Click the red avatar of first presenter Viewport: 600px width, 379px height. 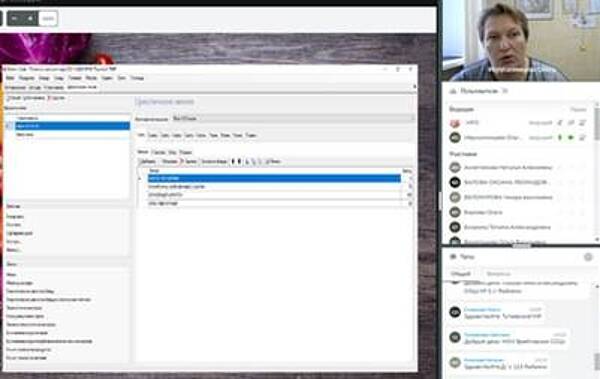(455, 123)
